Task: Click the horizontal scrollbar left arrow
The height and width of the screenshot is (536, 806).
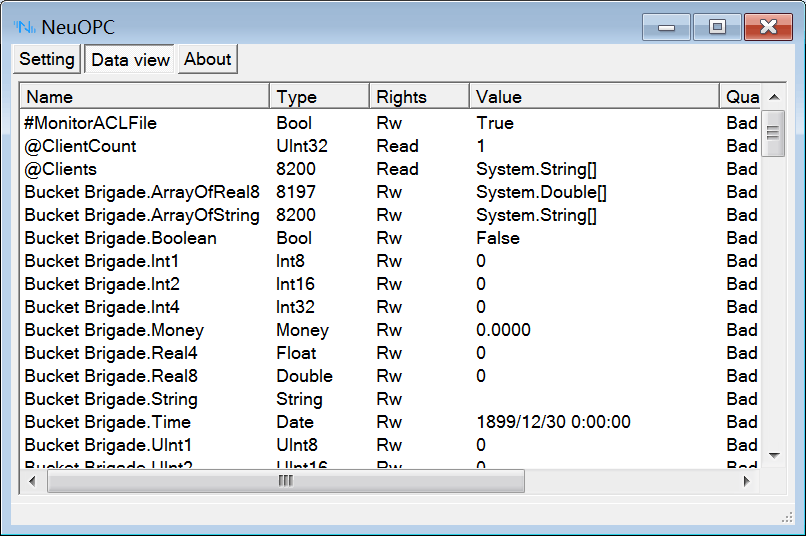Action: tap(32, 481)
